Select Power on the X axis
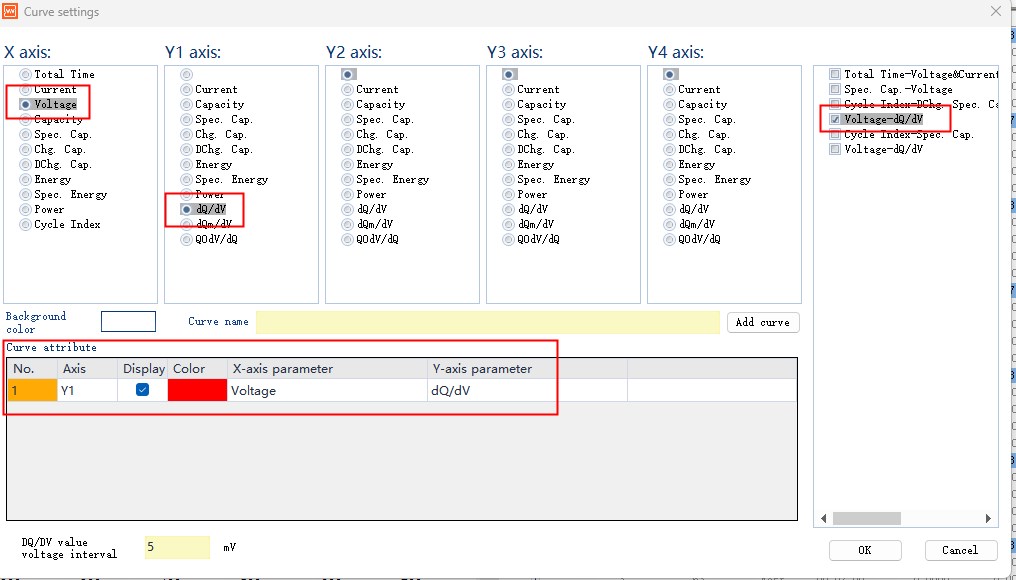 [25, 209]
